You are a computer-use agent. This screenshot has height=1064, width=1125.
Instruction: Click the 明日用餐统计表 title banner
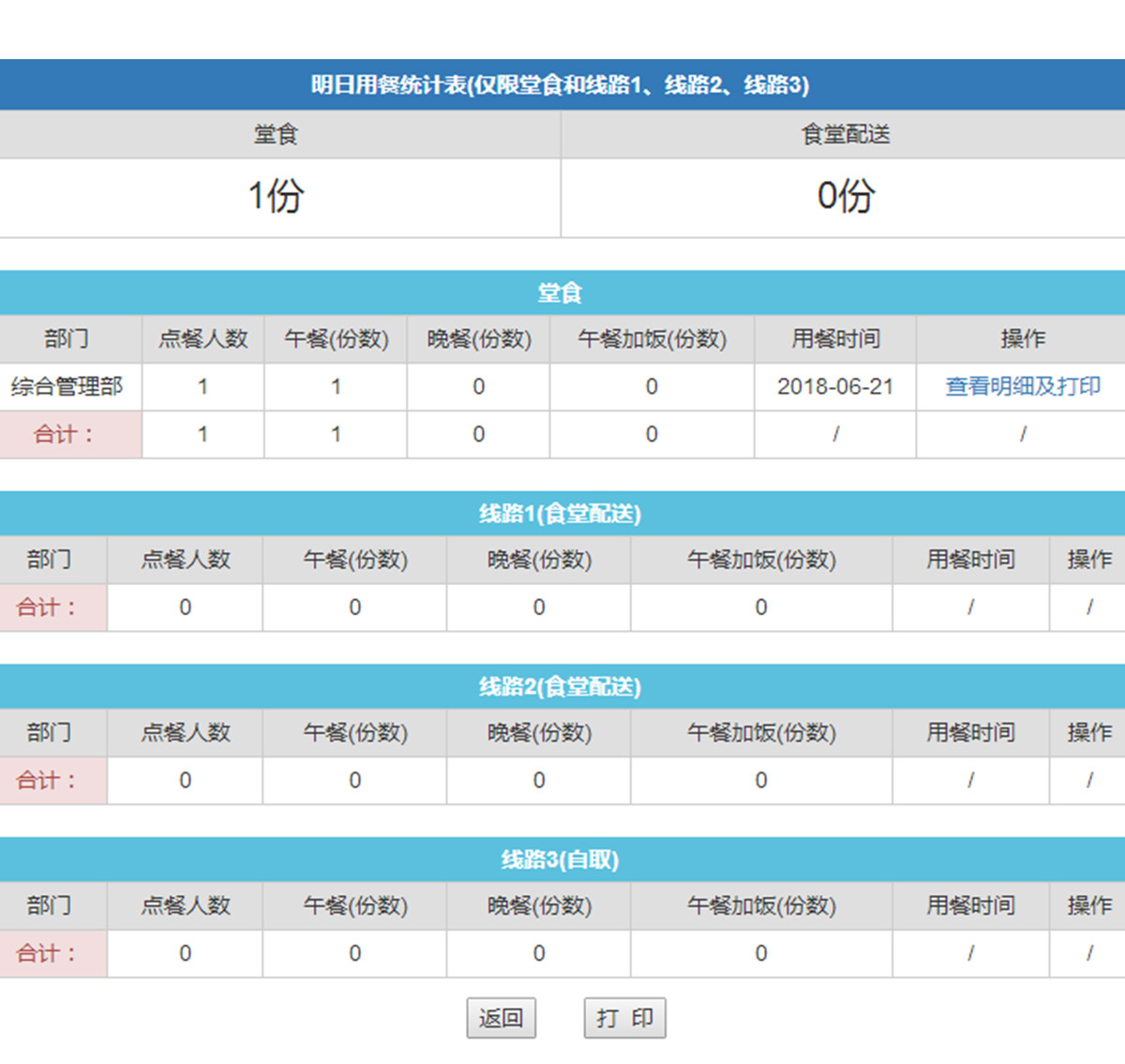pyautogui.click(x=561, y=85)
